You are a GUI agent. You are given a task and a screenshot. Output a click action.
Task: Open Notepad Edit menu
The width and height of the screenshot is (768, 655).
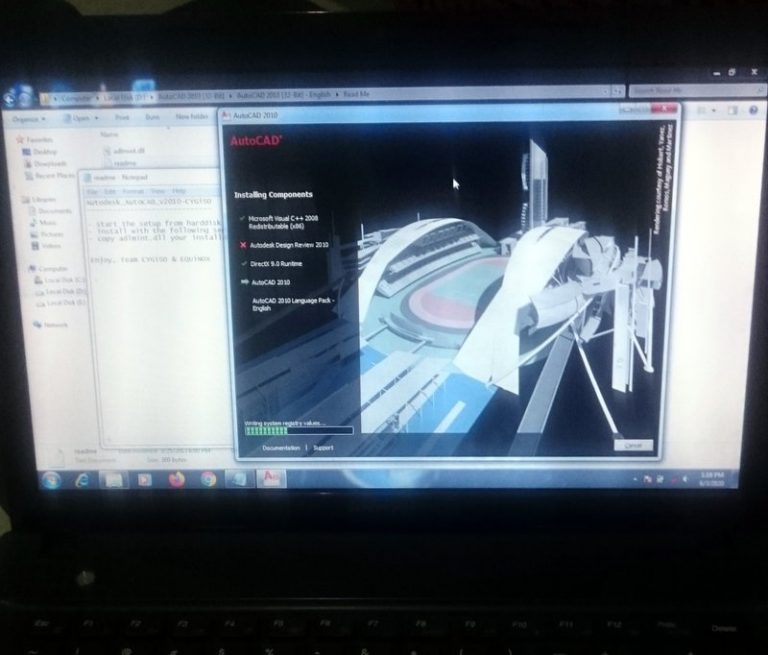click(110, 191)
